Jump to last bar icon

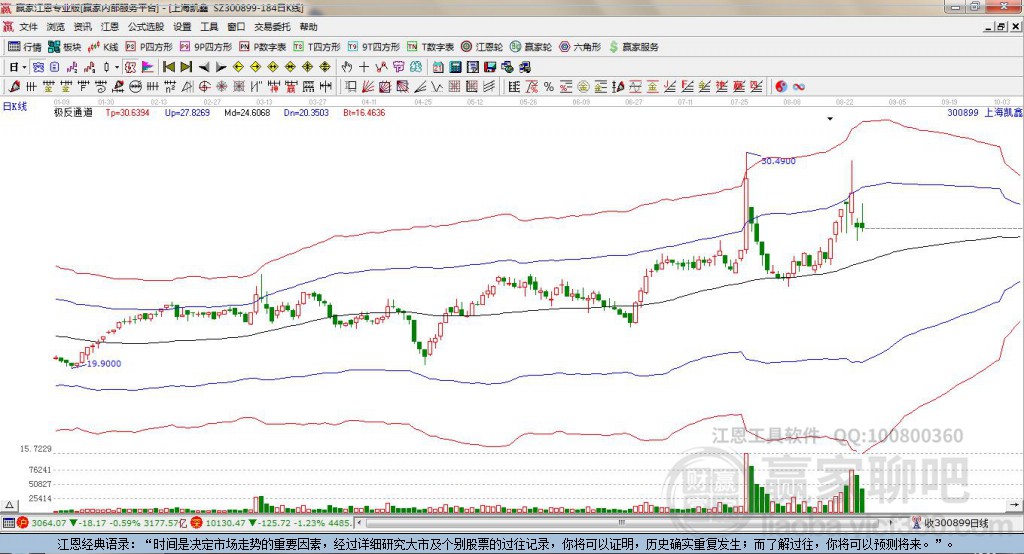click(186, 67)
